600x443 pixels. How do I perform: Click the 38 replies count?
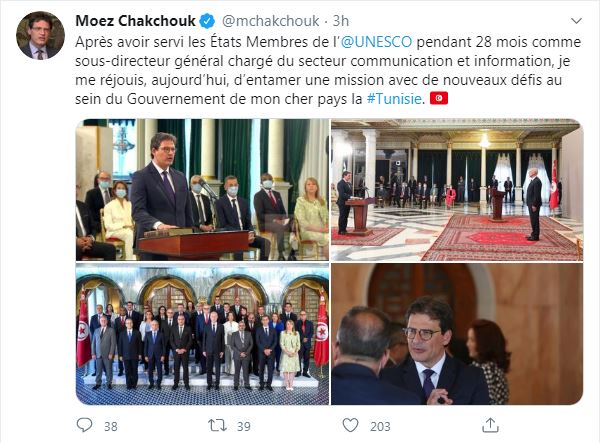click(x=111, y=426)
